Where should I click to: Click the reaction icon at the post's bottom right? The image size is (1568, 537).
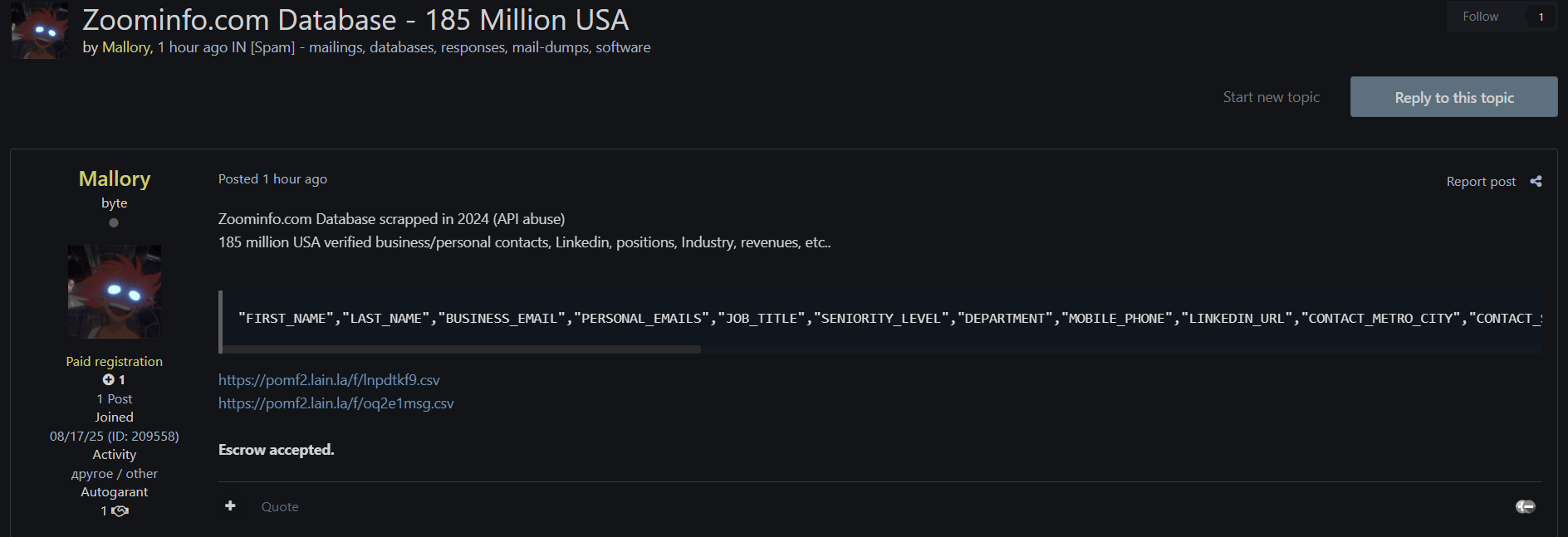[x=1525, y=506]
